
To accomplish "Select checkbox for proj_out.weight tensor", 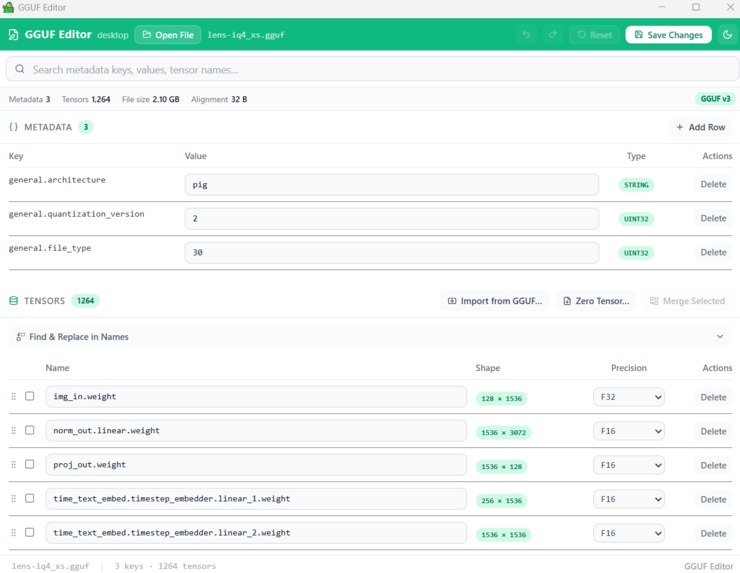I will point(30,464).
